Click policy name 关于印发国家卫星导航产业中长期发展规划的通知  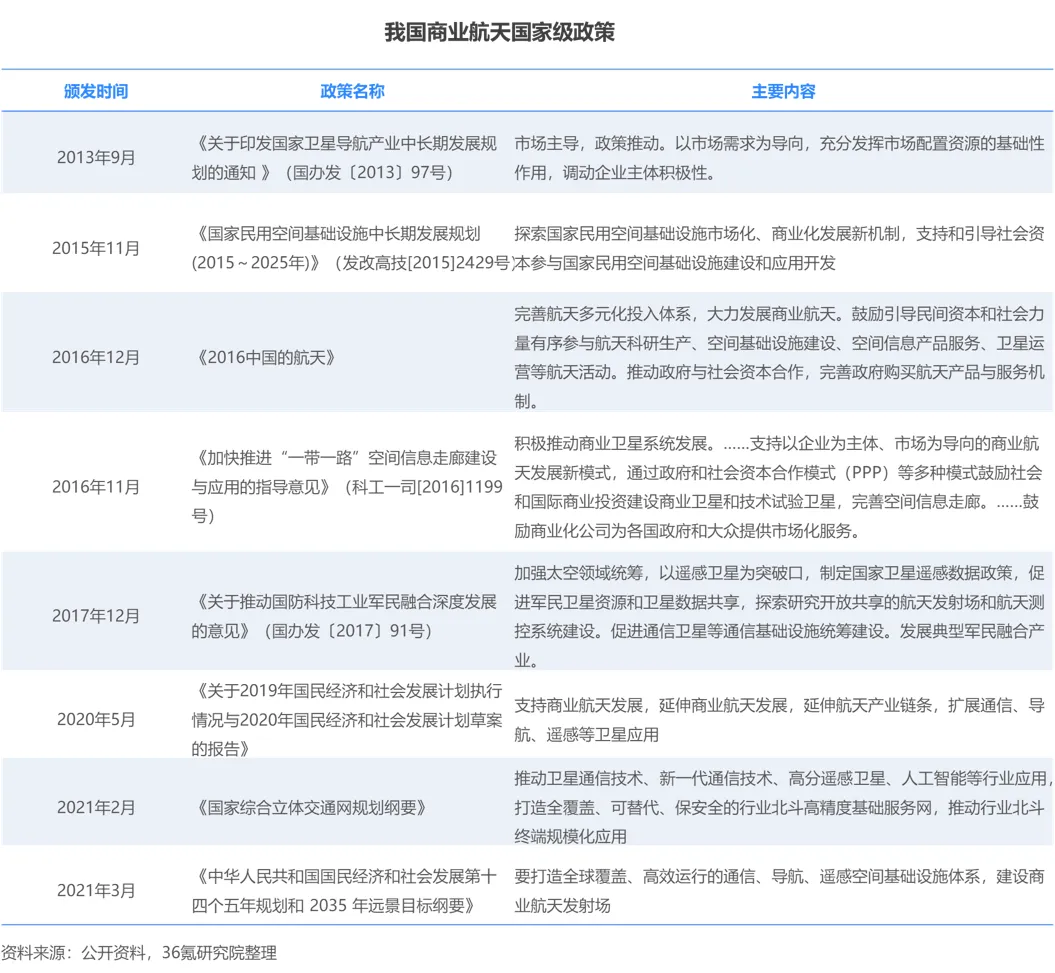pyautogui.click(x=344, y=158)
